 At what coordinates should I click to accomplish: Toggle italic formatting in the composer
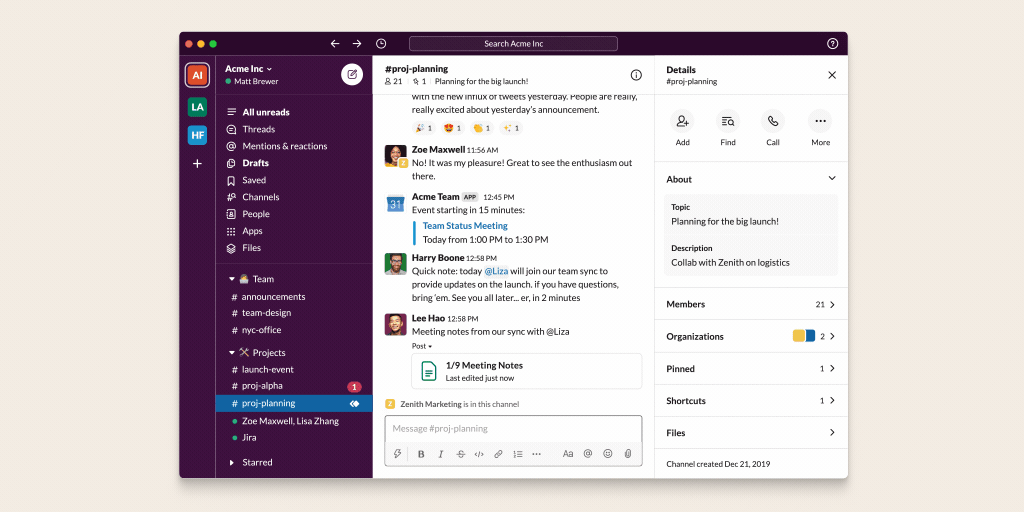pyautogui.click(x=440, y=454)
